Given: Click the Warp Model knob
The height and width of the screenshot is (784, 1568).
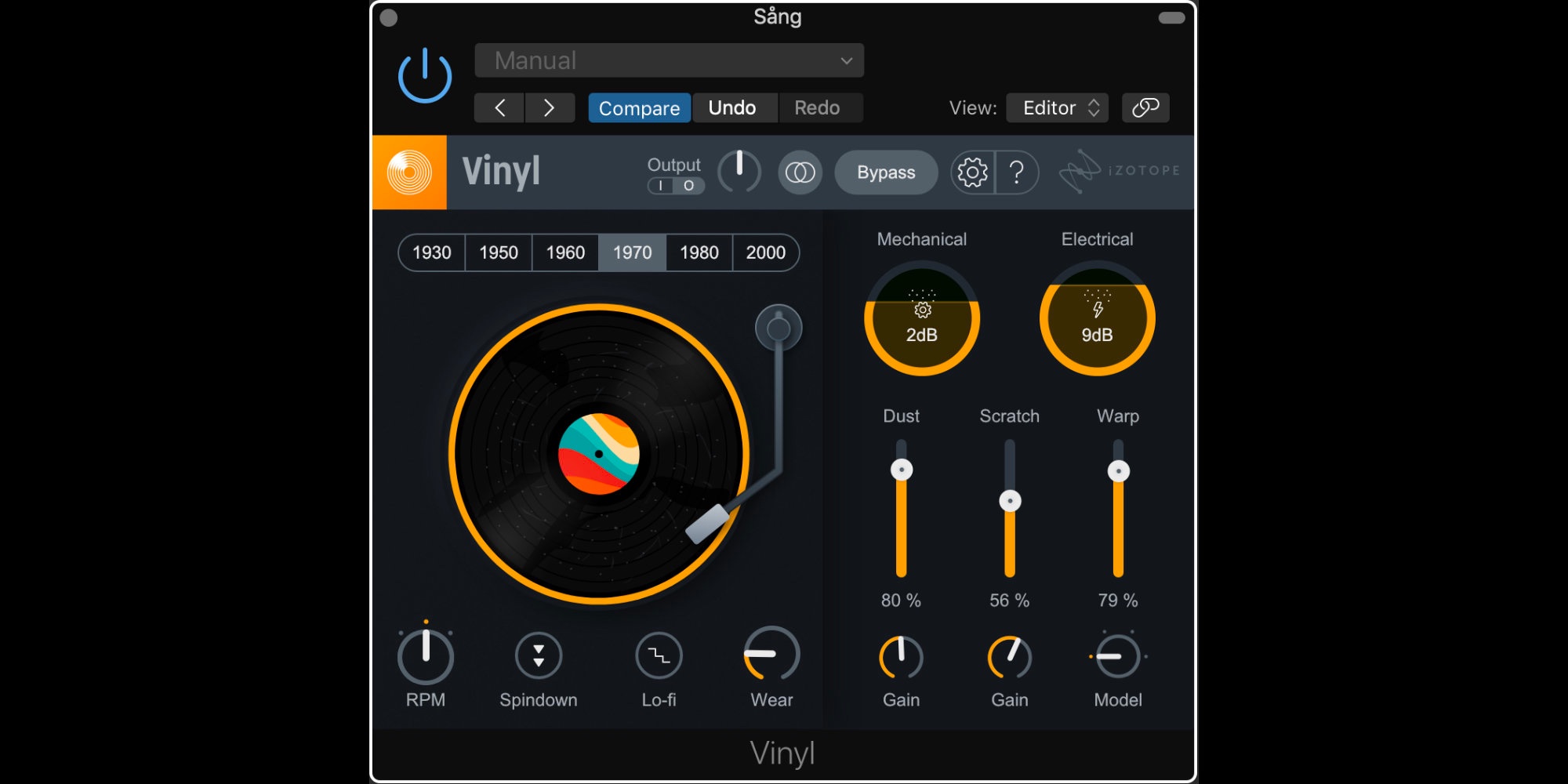Looking at the screenshot, I should [x=1118, y=656].
